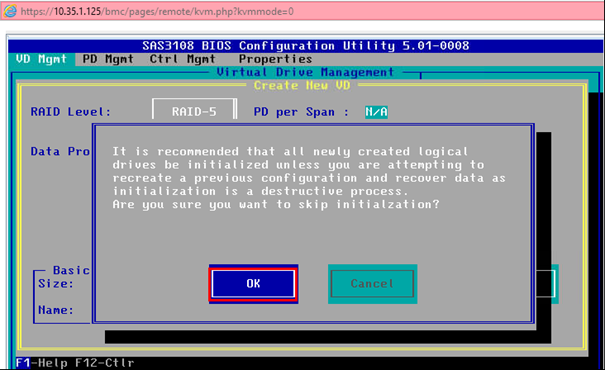
Task: Open the PD Mgmt tab
Action: pyautogui.click(x=108, y=59)
